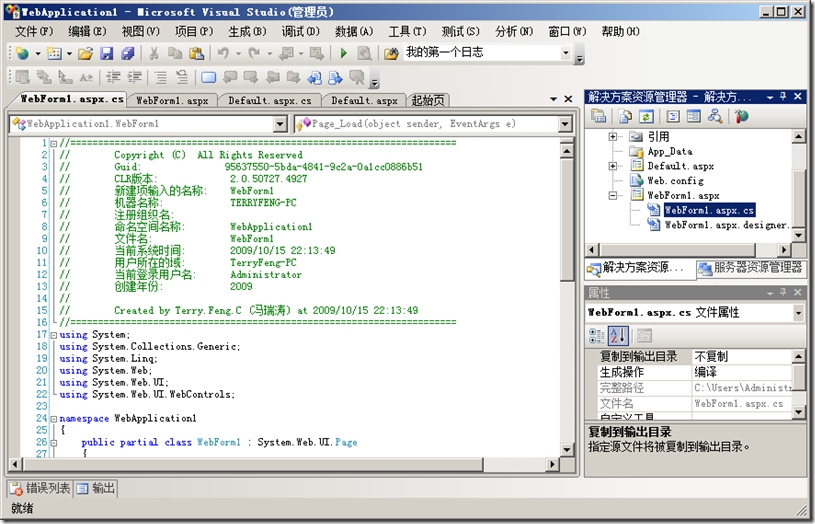Open the 生成(B) build menu
The height and width of the screenshot is (524, 815).
(x=247, y=32)
